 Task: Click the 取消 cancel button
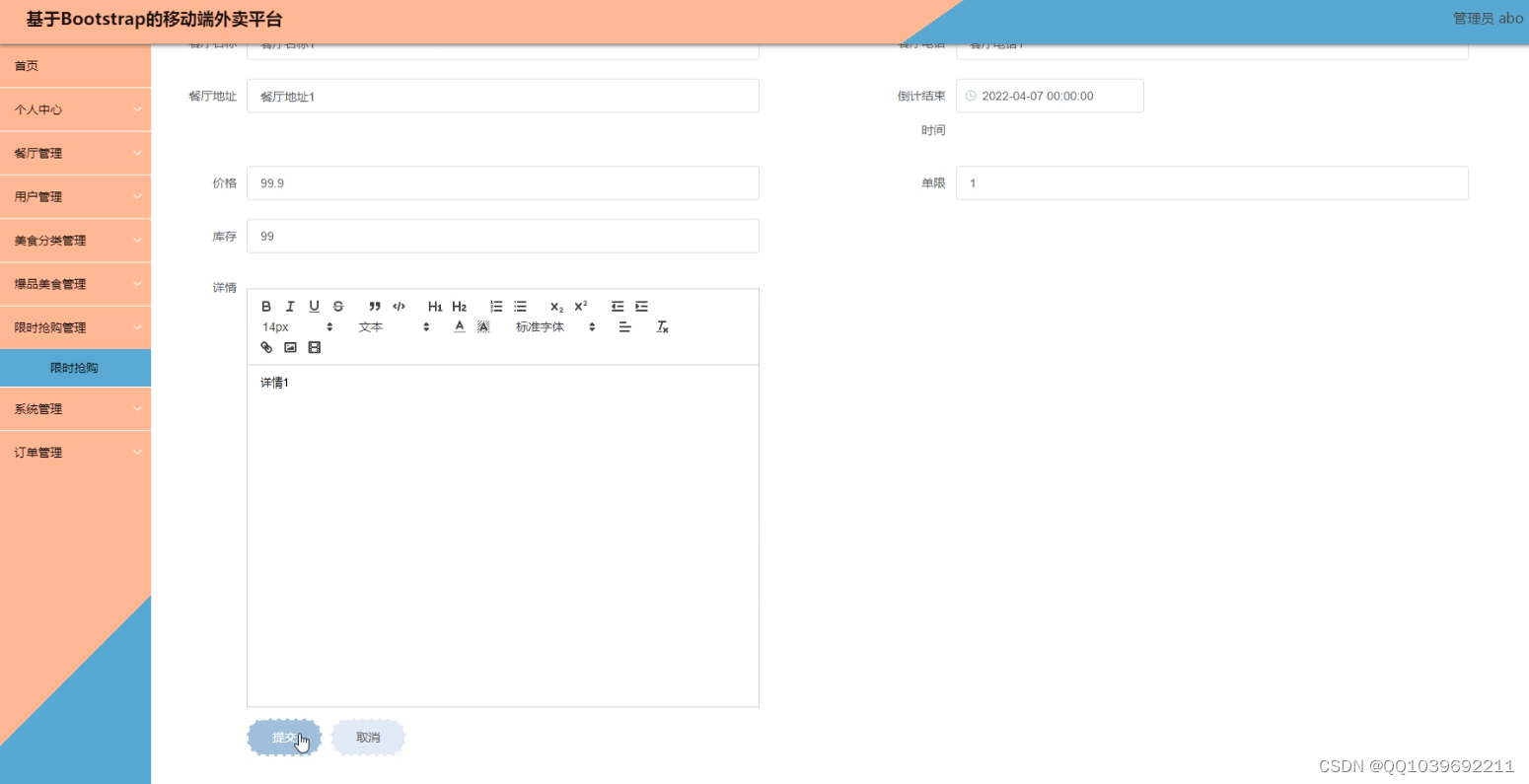(368, 738)
